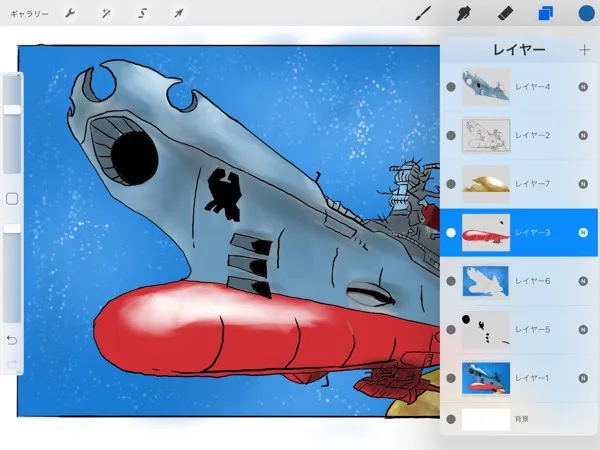Toggle visibility of selected レイヤー3

tap(451, 233)
